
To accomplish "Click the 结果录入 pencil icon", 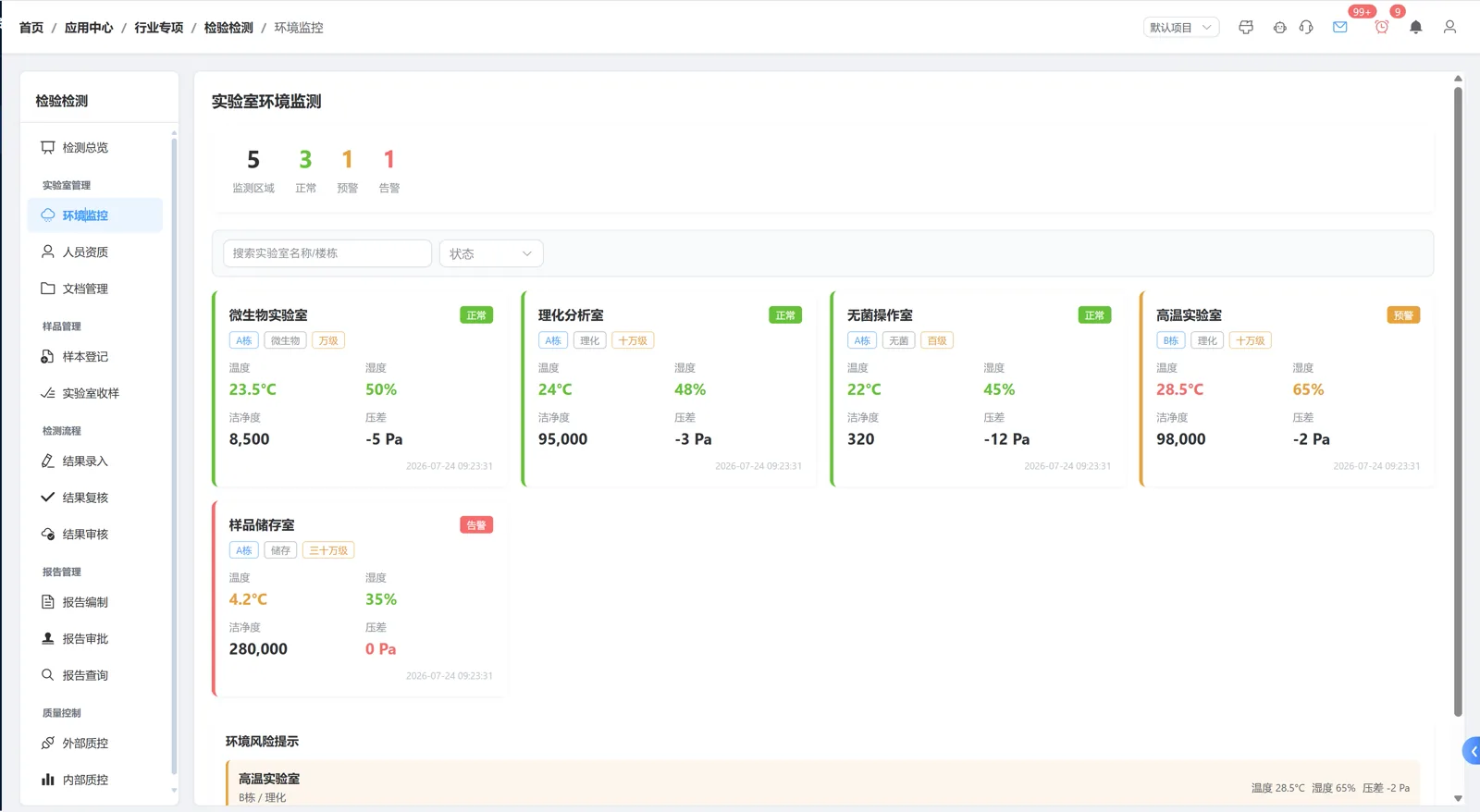I will pos(48,461).
